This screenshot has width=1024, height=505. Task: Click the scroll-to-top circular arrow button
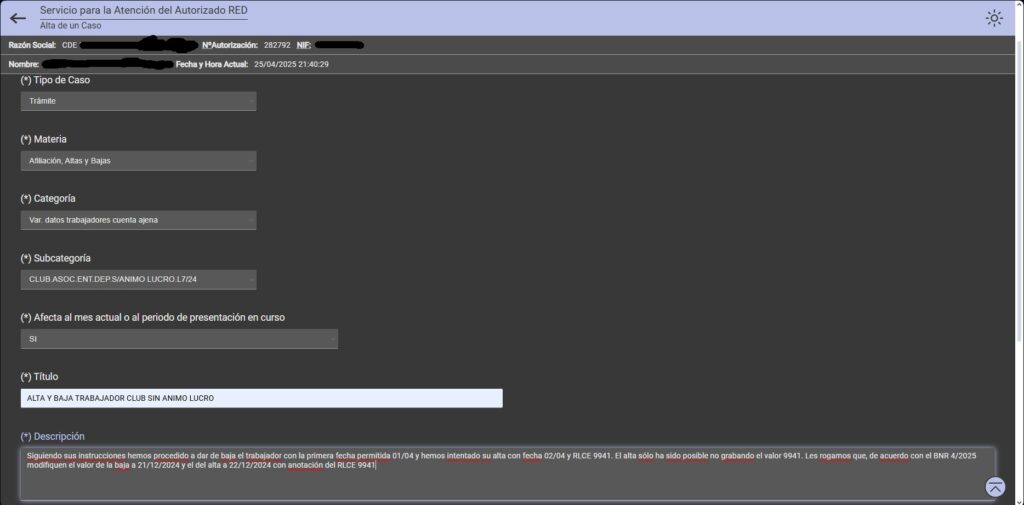coord(995,487)
